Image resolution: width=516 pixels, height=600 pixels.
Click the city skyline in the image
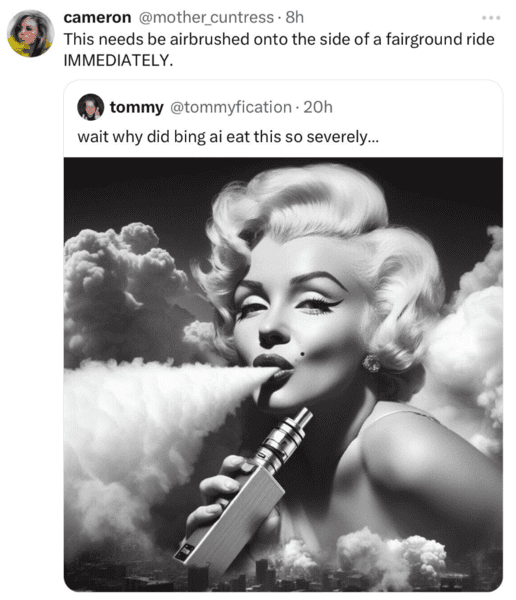pos(283,574)
